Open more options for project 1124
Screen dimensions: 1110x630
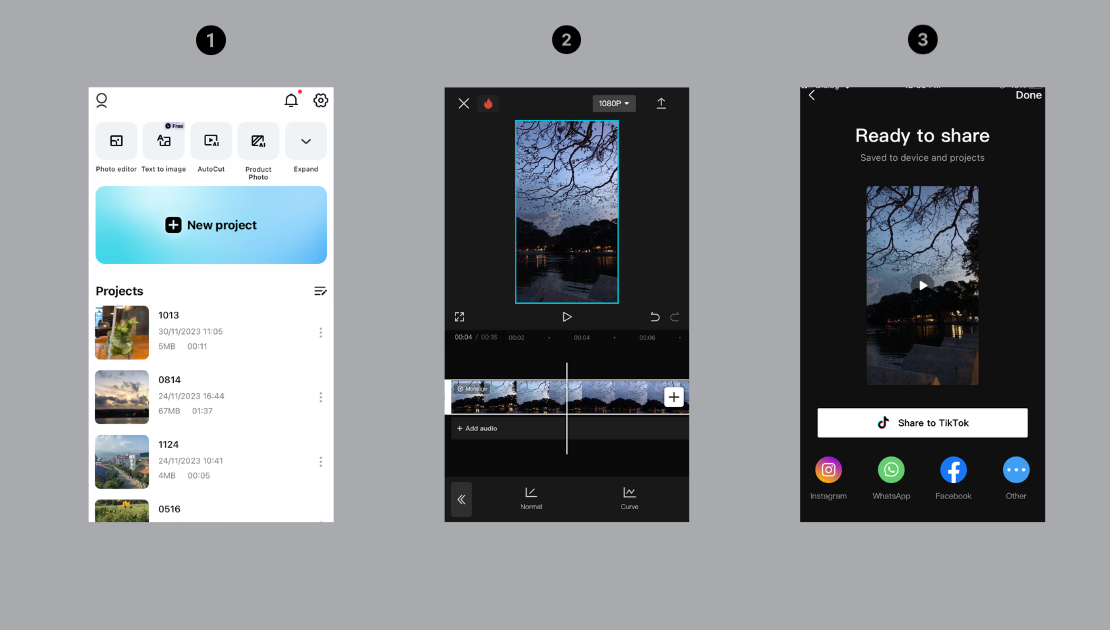[x=321, y=462]
